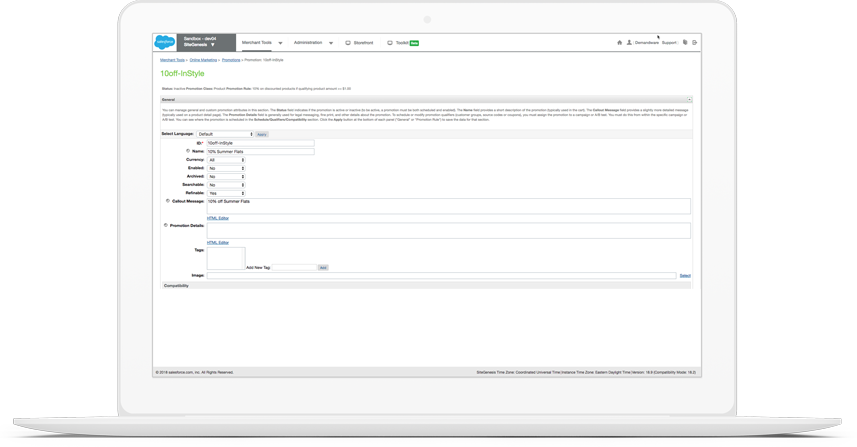The image size is (857, 447).
Task: Open Promotions breadcrumb link
Action: tap(231, 60)
